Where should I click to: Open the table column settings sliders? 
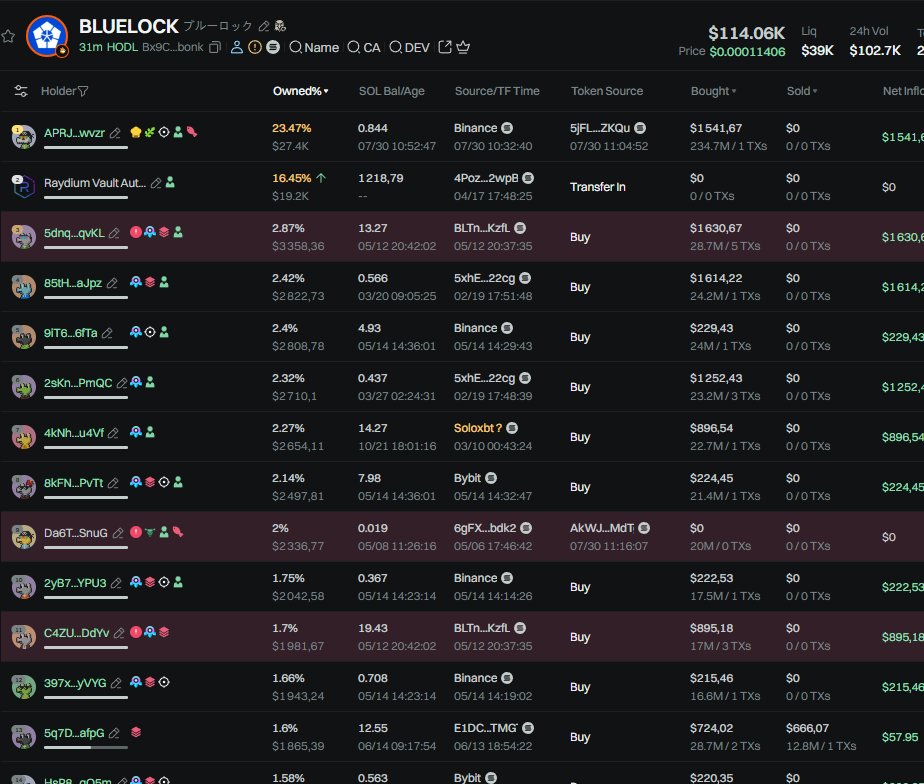pos(21,91)
